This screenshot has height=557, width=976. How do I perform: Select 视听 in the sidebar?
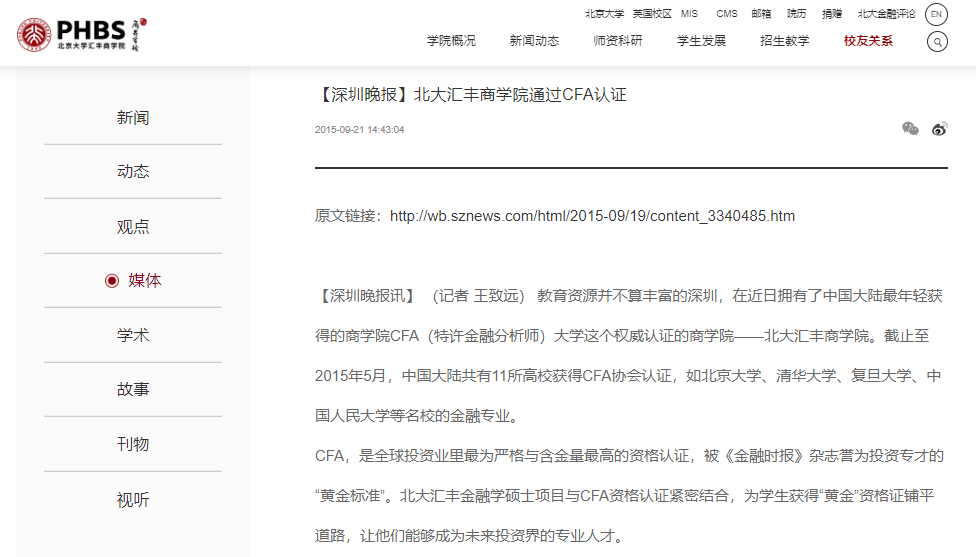click(x=133, y=500)
